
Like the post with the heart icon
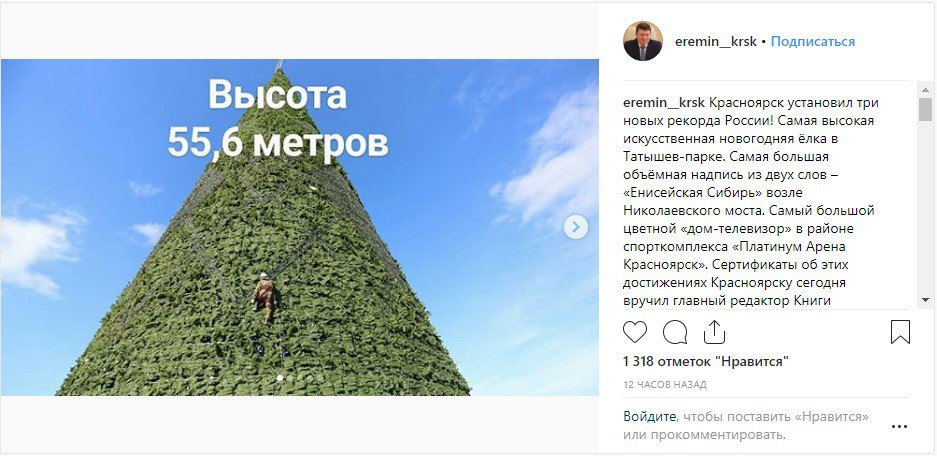[635, 332]
